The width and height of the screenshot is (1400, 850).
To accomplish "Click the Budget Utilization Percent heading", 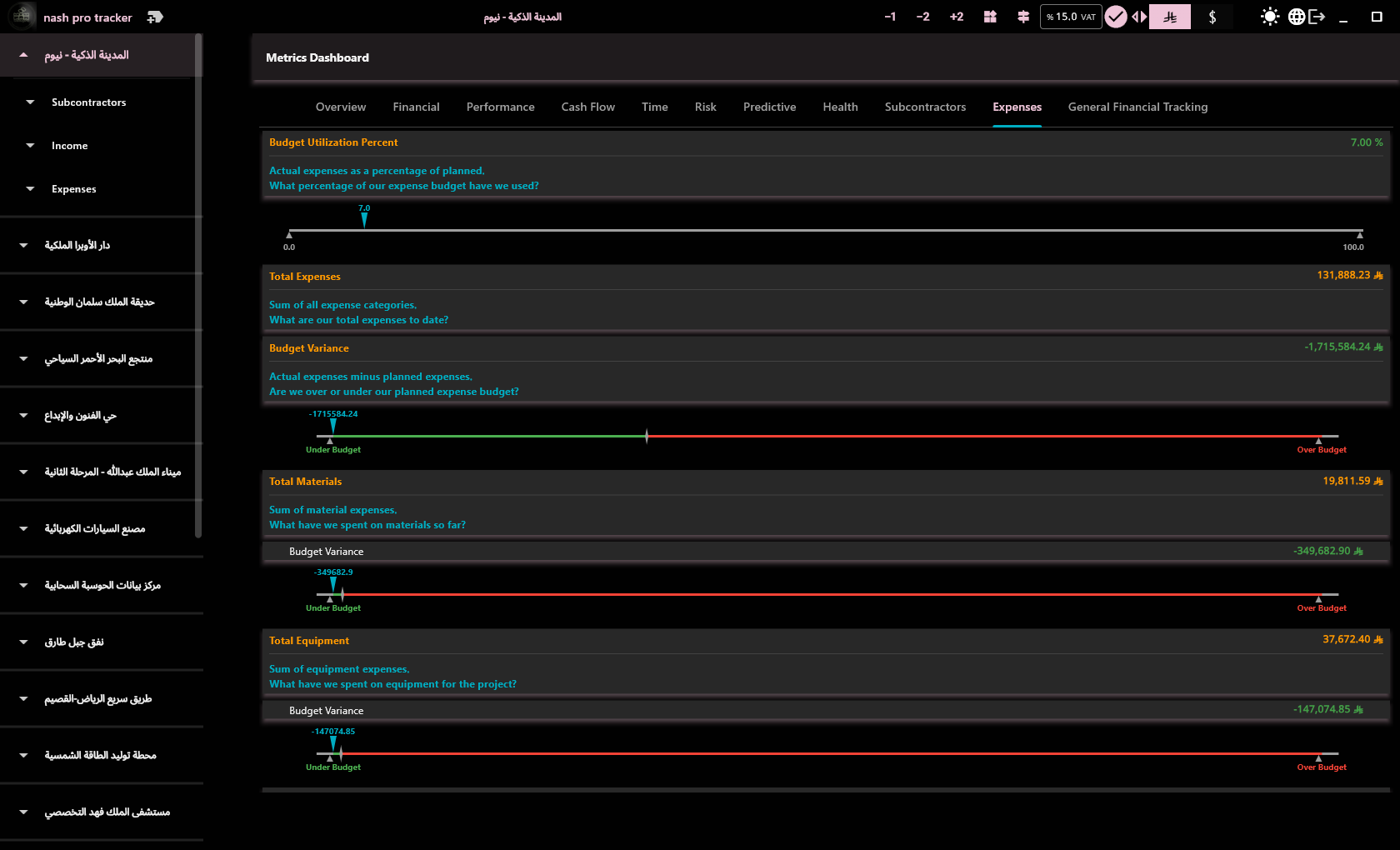I will (333, 142).
